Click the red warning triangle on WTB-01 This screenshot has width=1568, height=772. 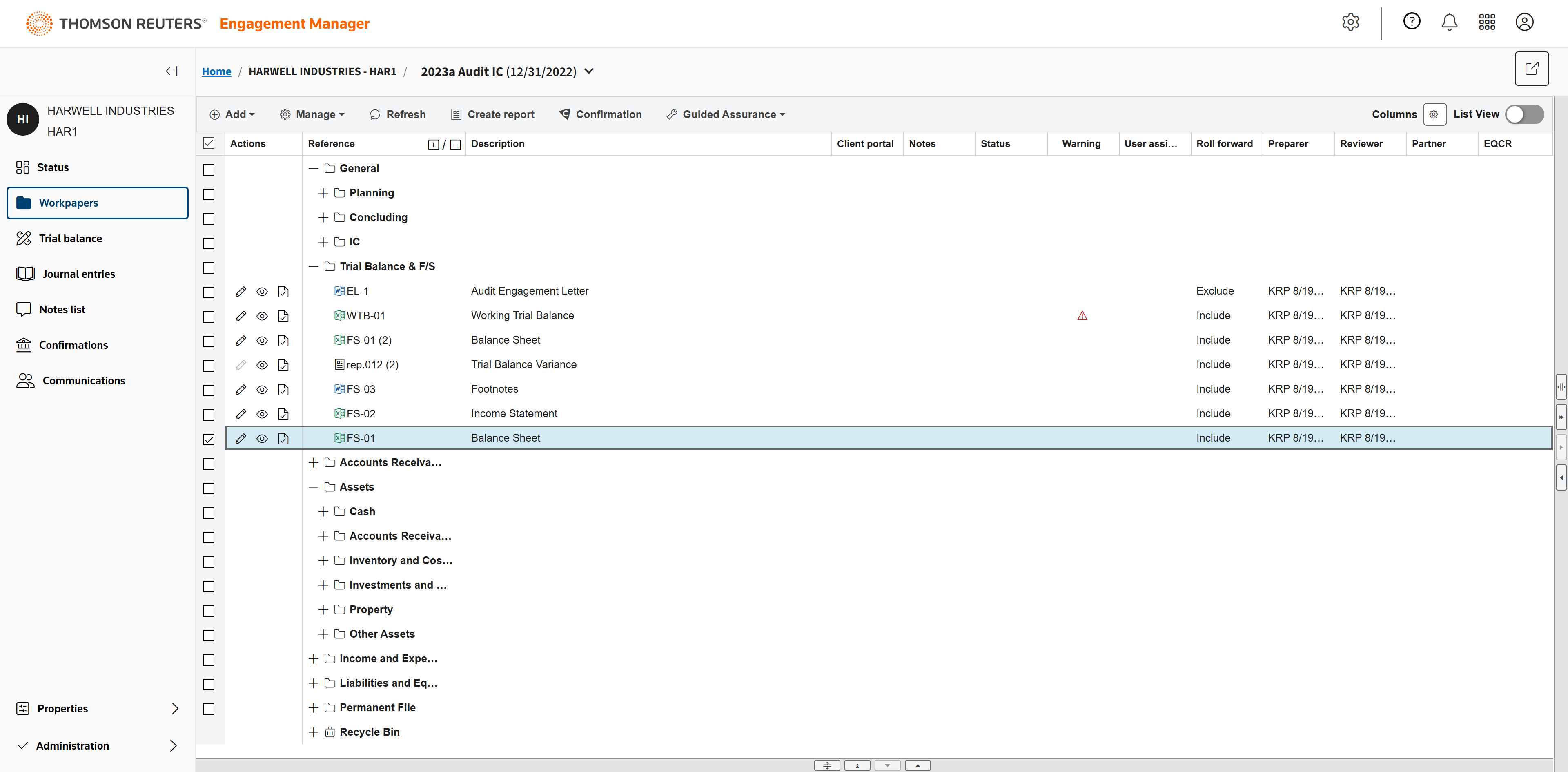(1082, 316)
